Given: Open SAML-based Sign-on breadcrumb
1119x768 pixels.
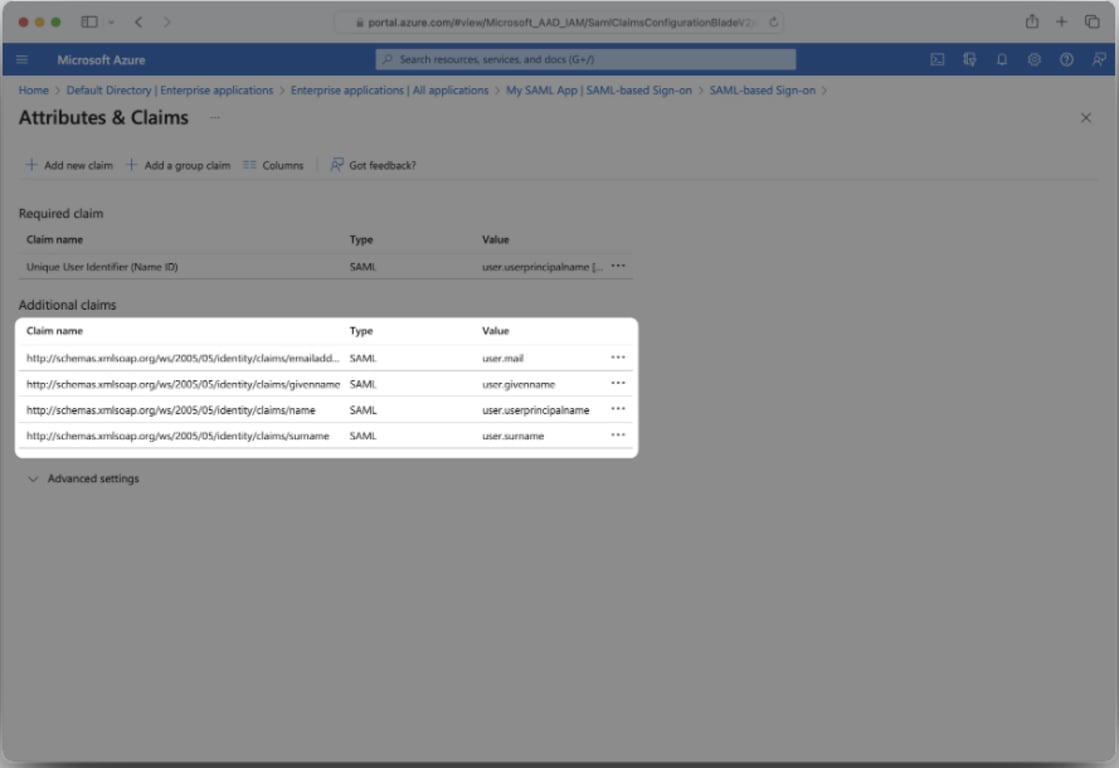Looking at the screenshot, I should [762, 90].
